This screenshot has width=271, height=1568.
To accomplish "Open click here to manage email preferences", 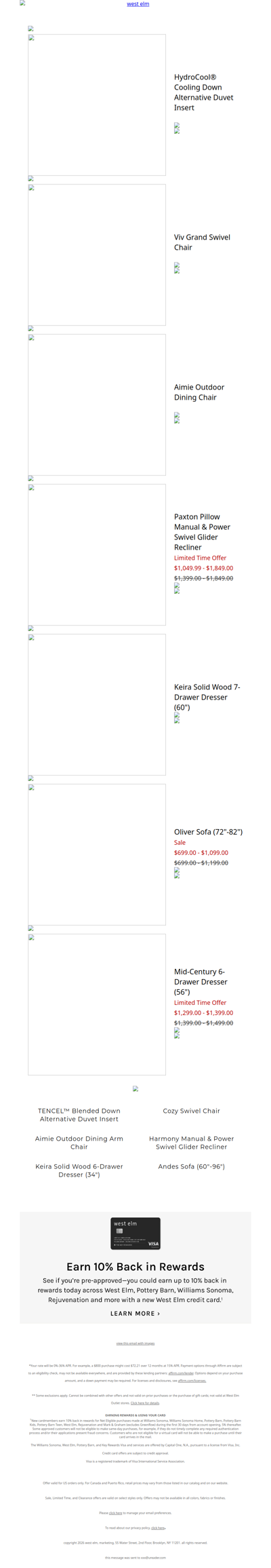I will [x=116, y=1513].
